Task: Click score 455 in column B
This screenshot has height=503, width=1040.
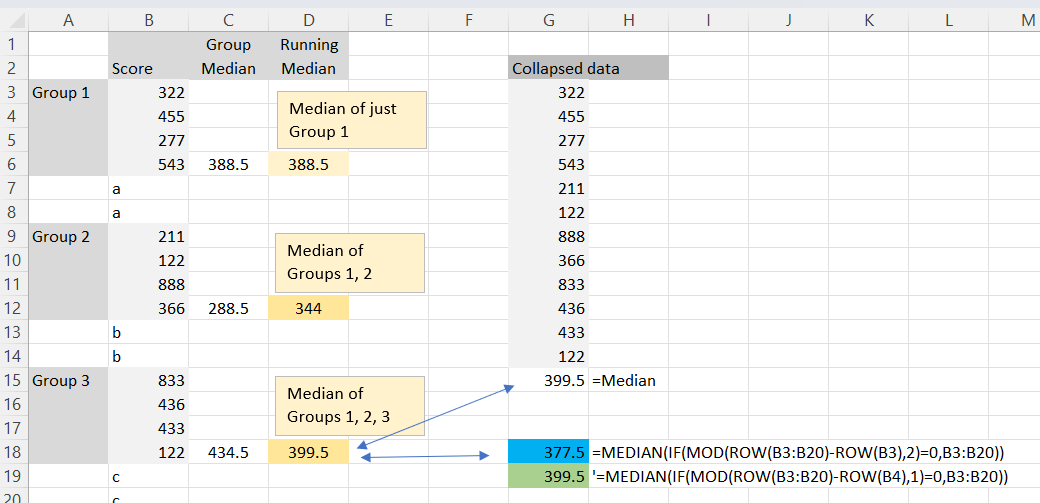Action: click(149, 117)
